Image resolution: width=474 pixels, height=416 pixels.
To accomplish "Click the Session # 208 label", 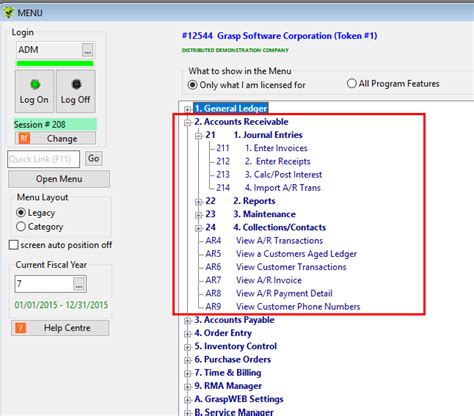I will (x=55, y=124).
